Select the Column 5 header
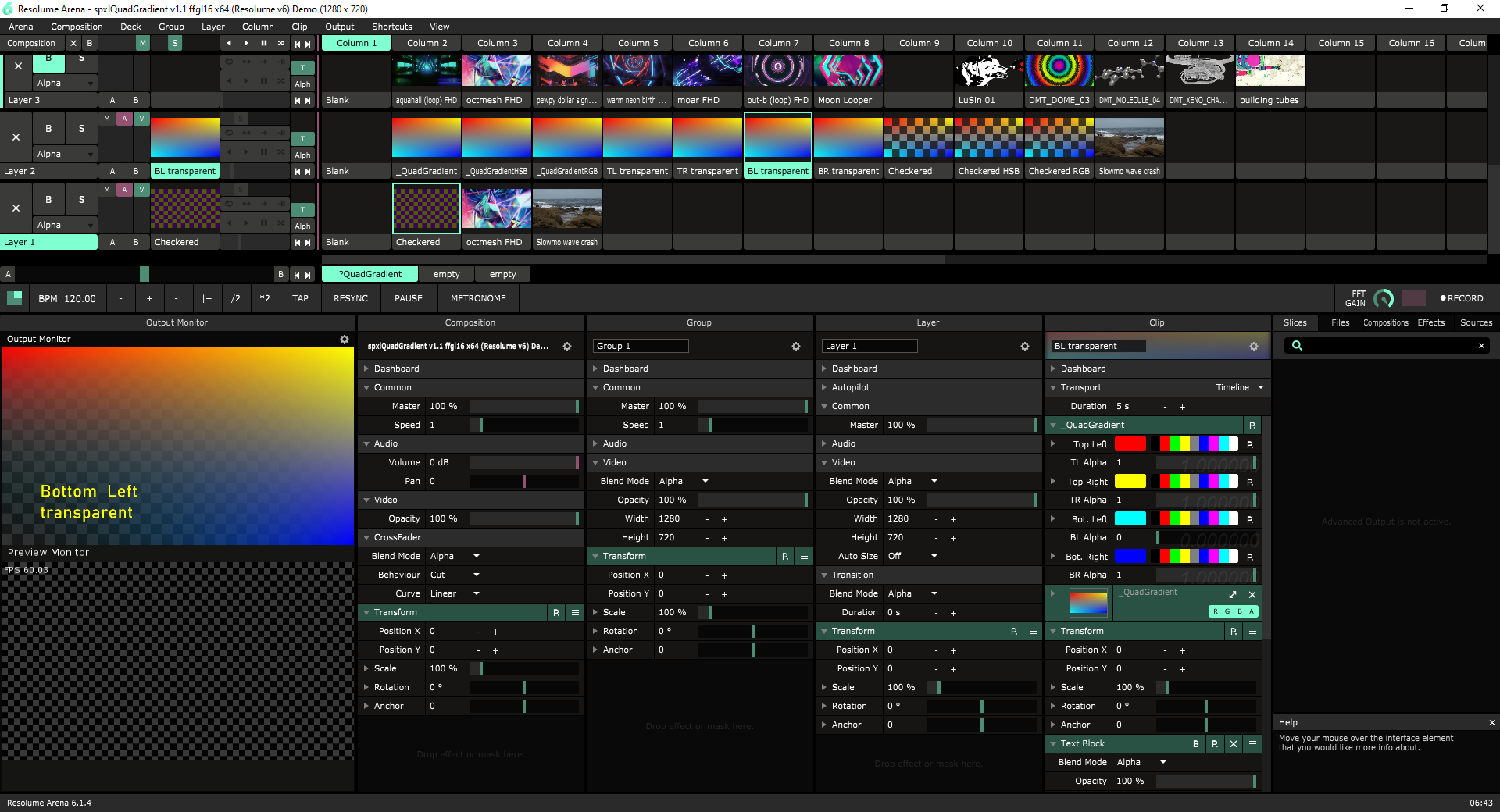 (x=637, y=44)
